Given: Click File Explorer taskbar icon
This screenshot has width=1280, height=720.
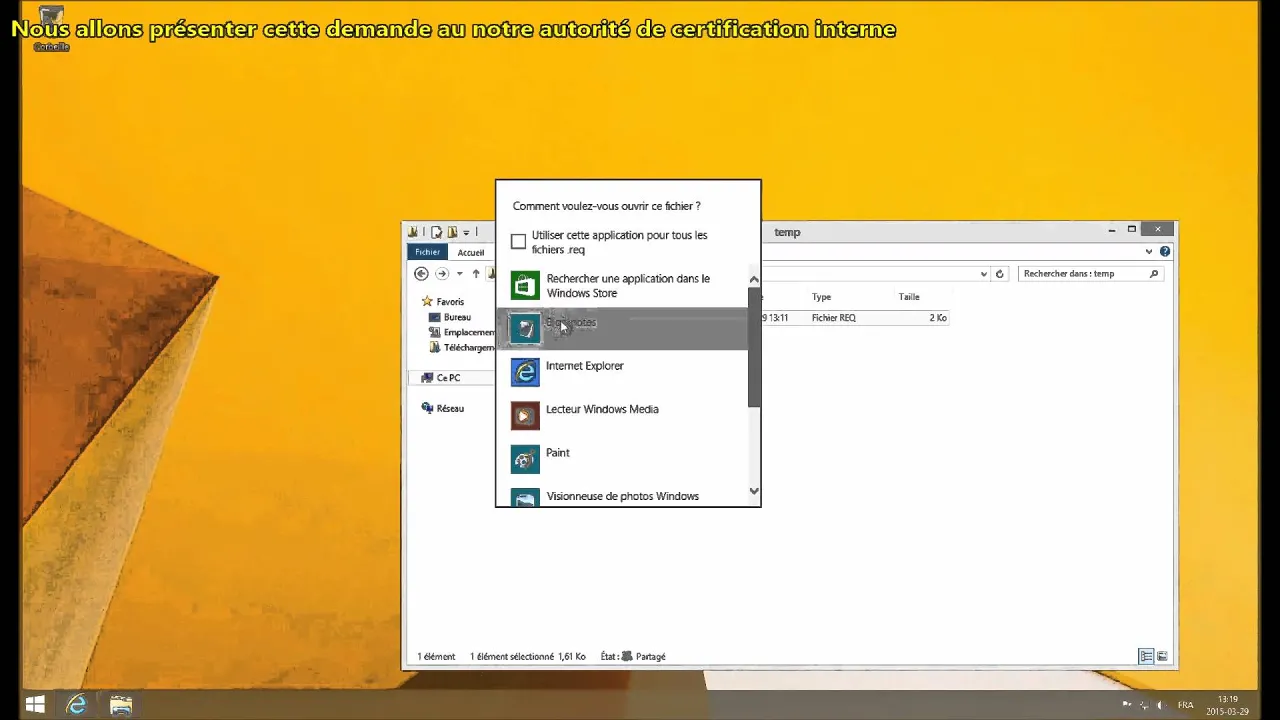Looking at the screenshot, I should [x=121, y=705].
